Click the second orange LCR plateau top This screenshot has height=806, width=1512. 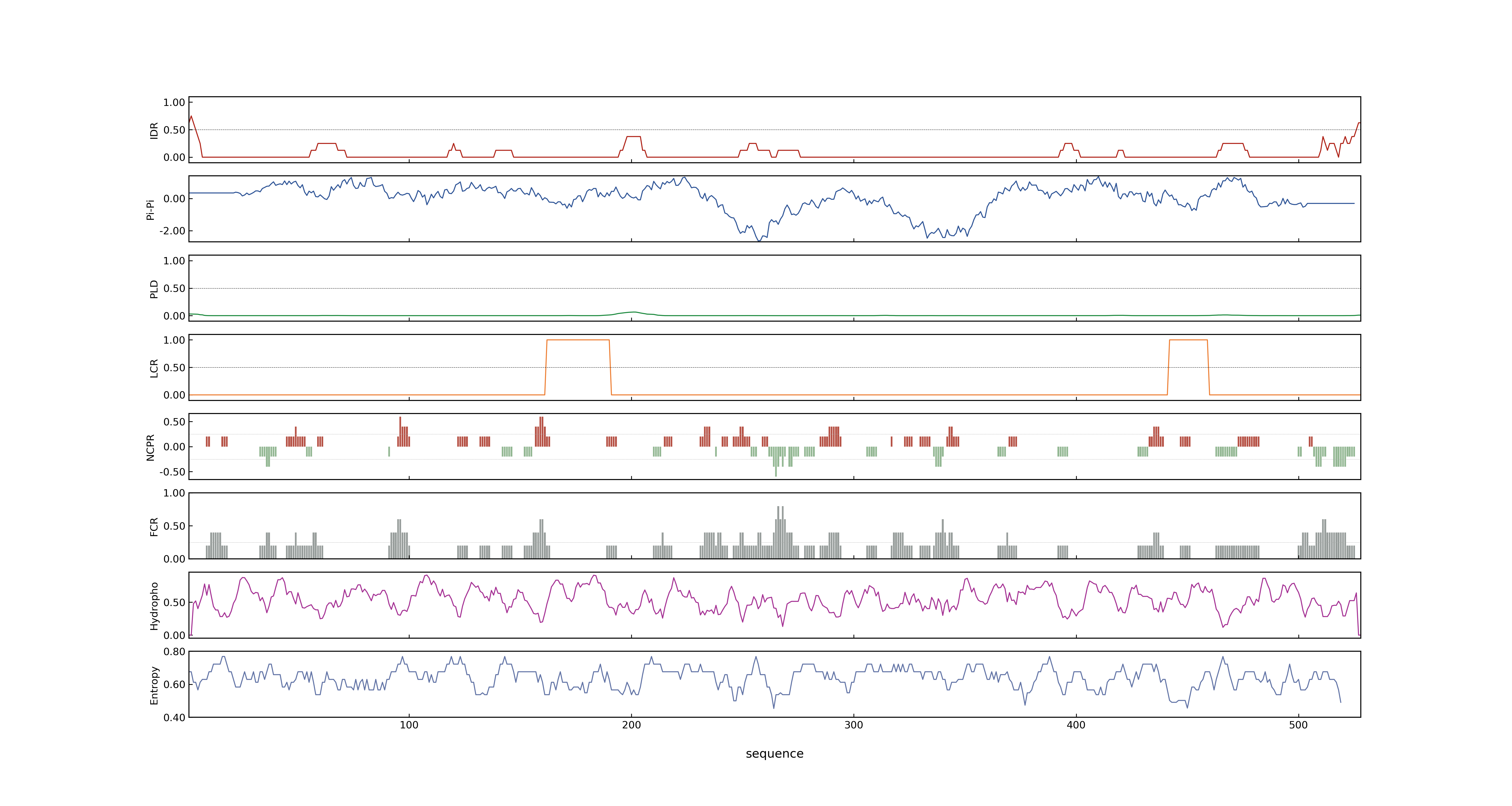point(1188,340)
